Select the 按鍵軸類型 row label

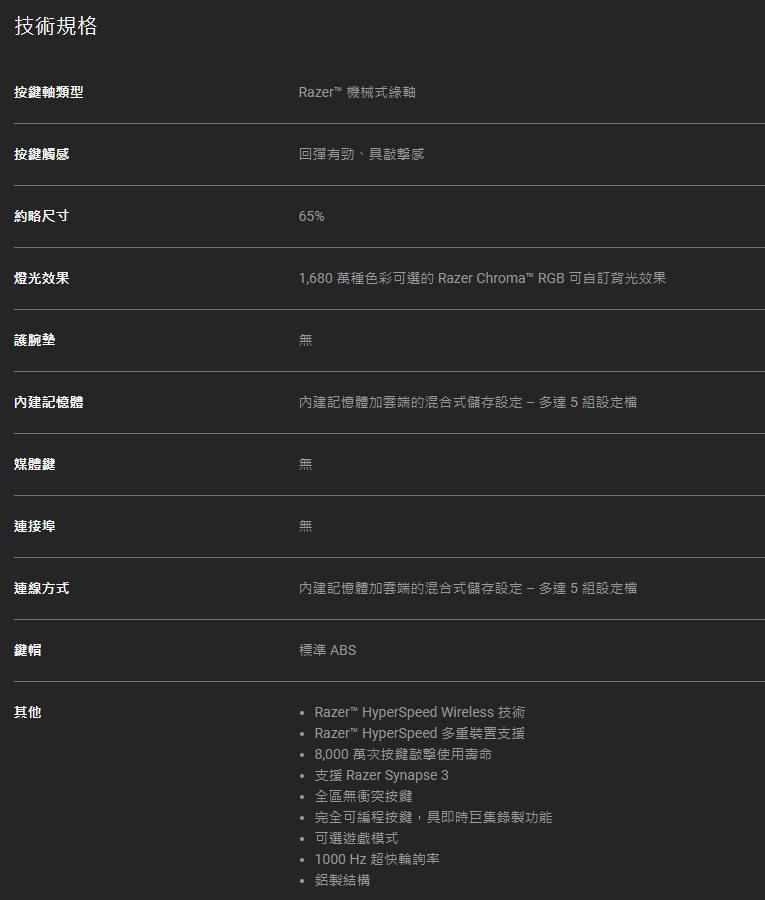click(48, 92)
